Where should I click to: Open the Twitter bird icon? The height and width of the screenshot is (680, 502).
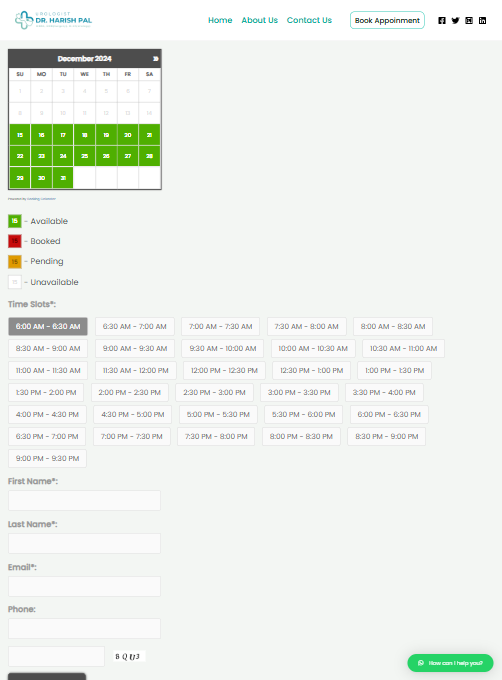pyautogui.click(x=455, y=20)
